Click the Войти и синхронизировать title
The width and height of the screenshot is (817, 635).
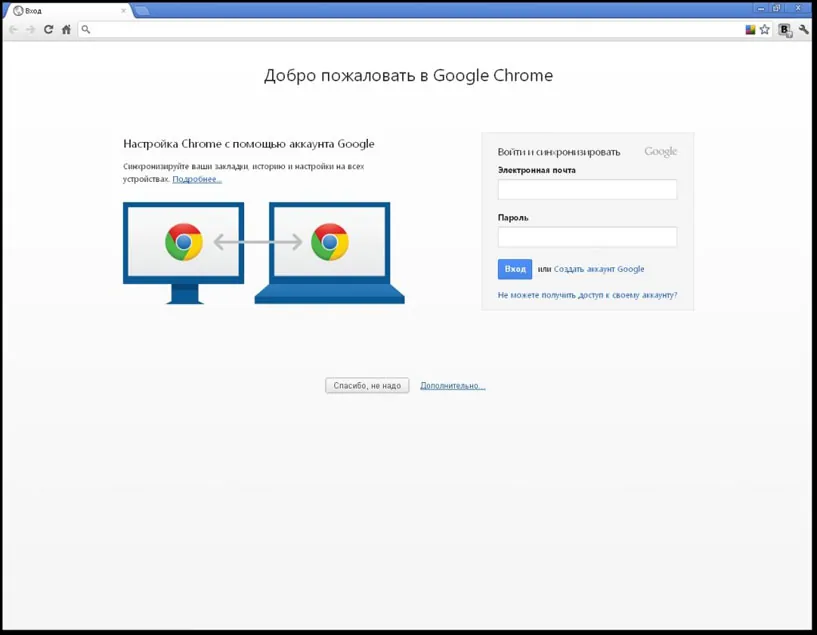pos(559,152)
